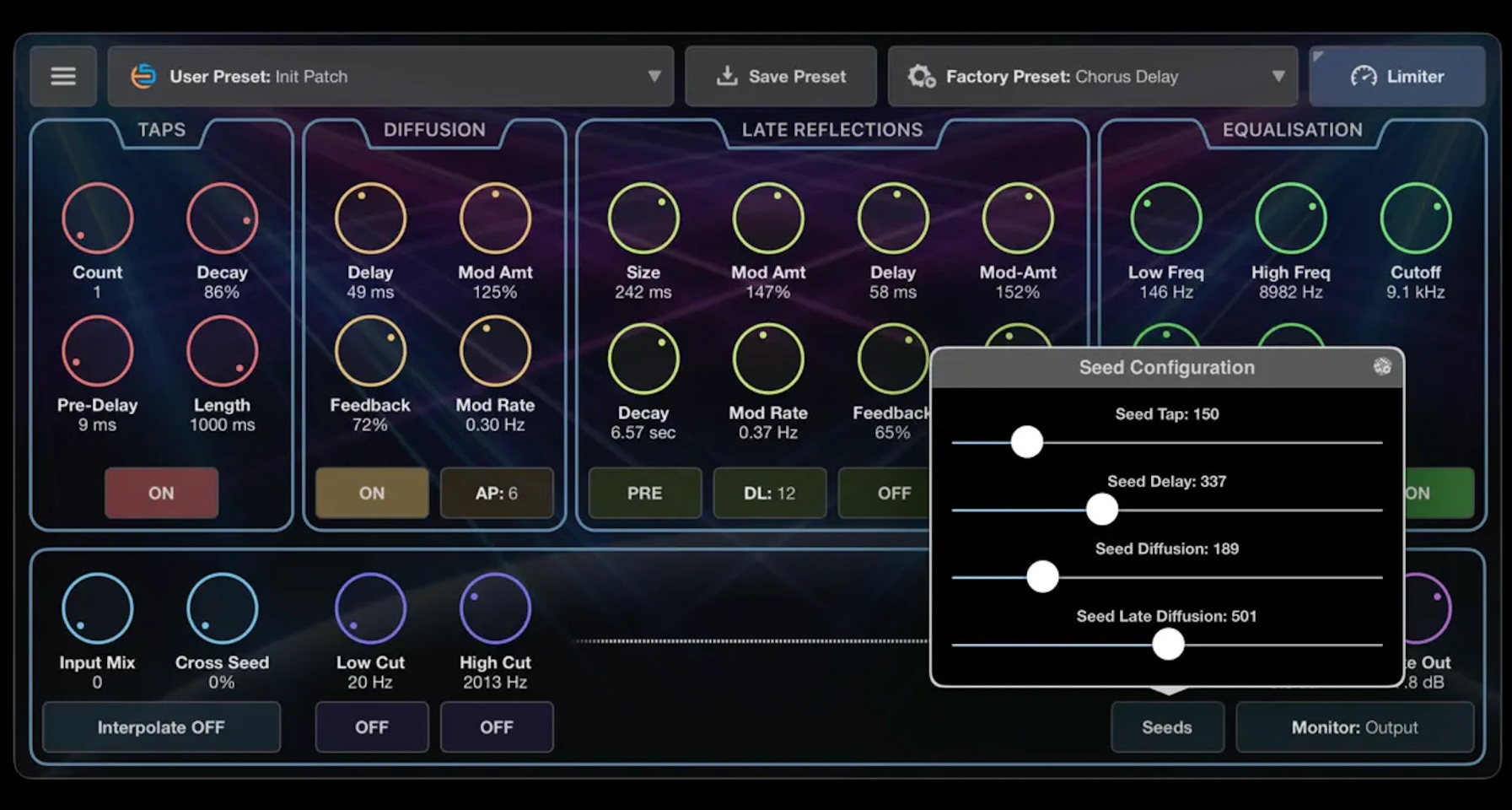This screenshot has width=1512, height=810.
Task: Toggle the PRE button
Action: [x=645, y=493]
